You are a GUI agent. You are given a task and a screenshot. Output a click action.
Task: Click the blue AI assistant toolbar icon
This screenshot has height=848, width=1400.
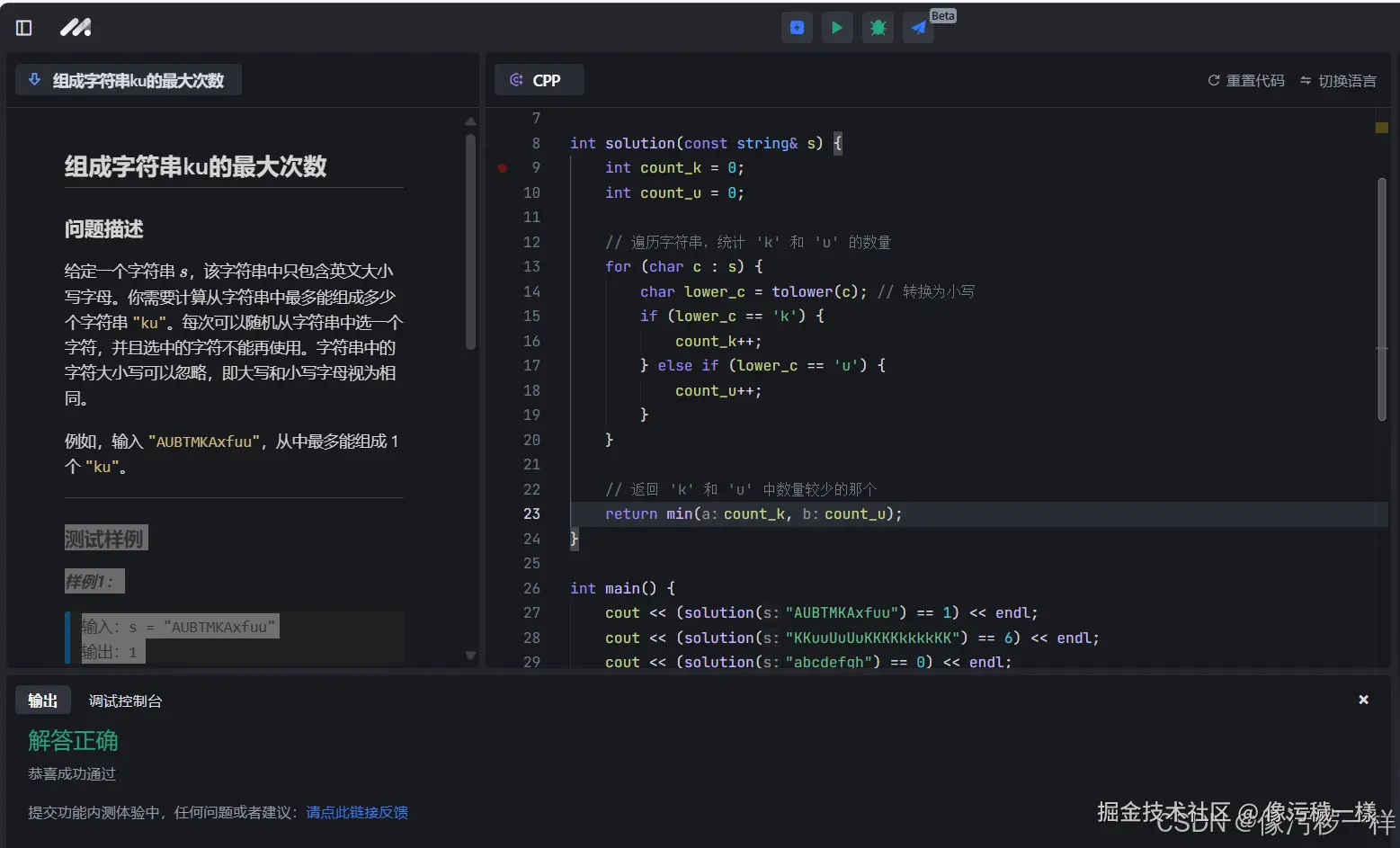click(x=797, y=28)
